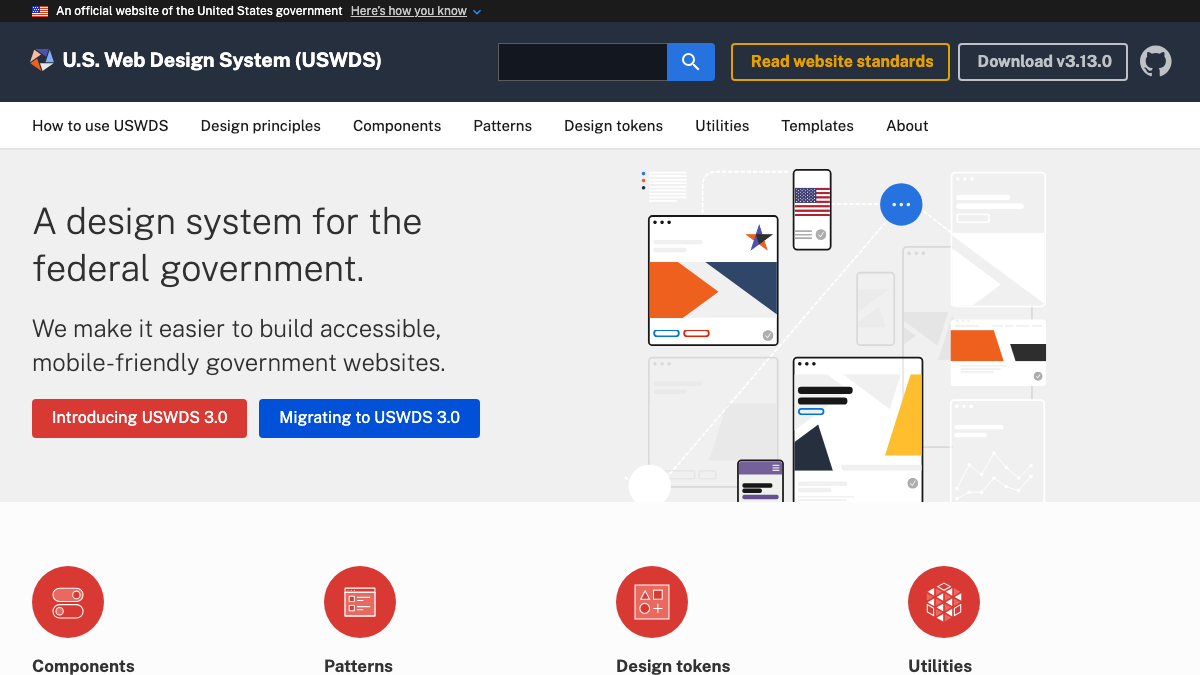This screenshot has height=675, width=1200.
Task: Click Download v3.13.0
Action: [1042, 61]
